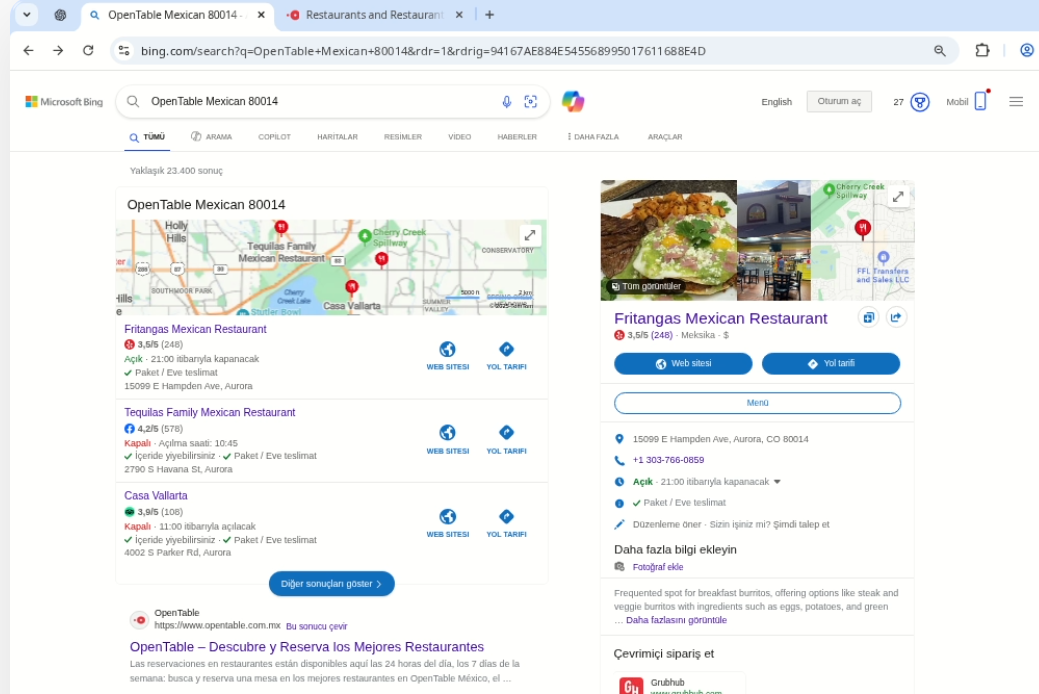Click the Oturum aç sign-in button
The height and width of the screenshot is (694, 1039).
point(839,101)
